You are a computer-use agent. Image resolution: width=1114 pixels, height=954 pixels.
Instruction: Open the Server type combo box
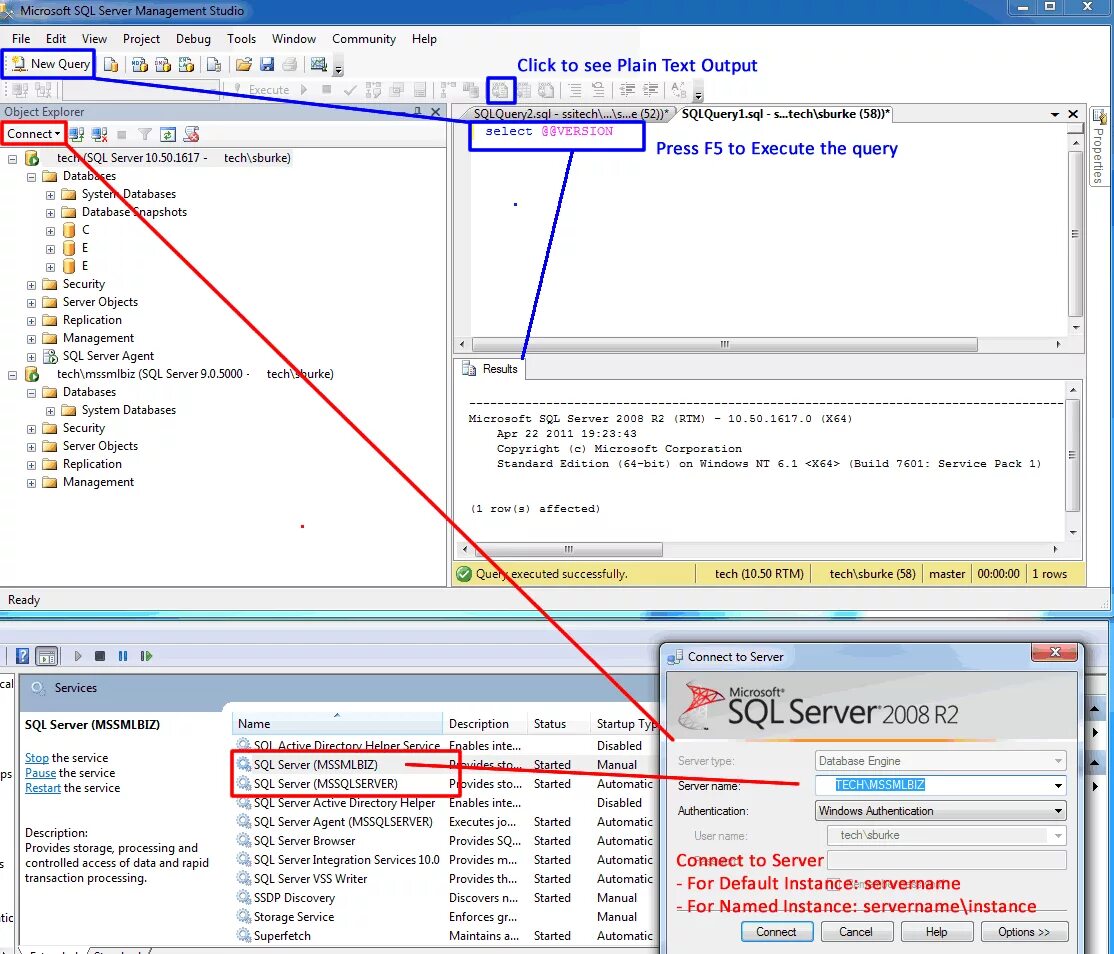[x=941, y=761]
